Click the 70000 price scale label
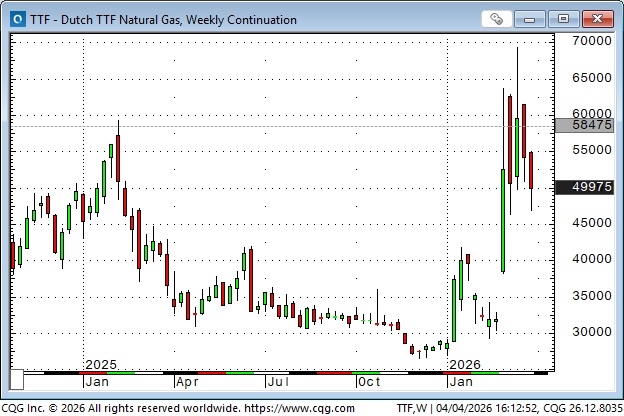The height and width of the screenshot is (416, 624). [586, 41]
